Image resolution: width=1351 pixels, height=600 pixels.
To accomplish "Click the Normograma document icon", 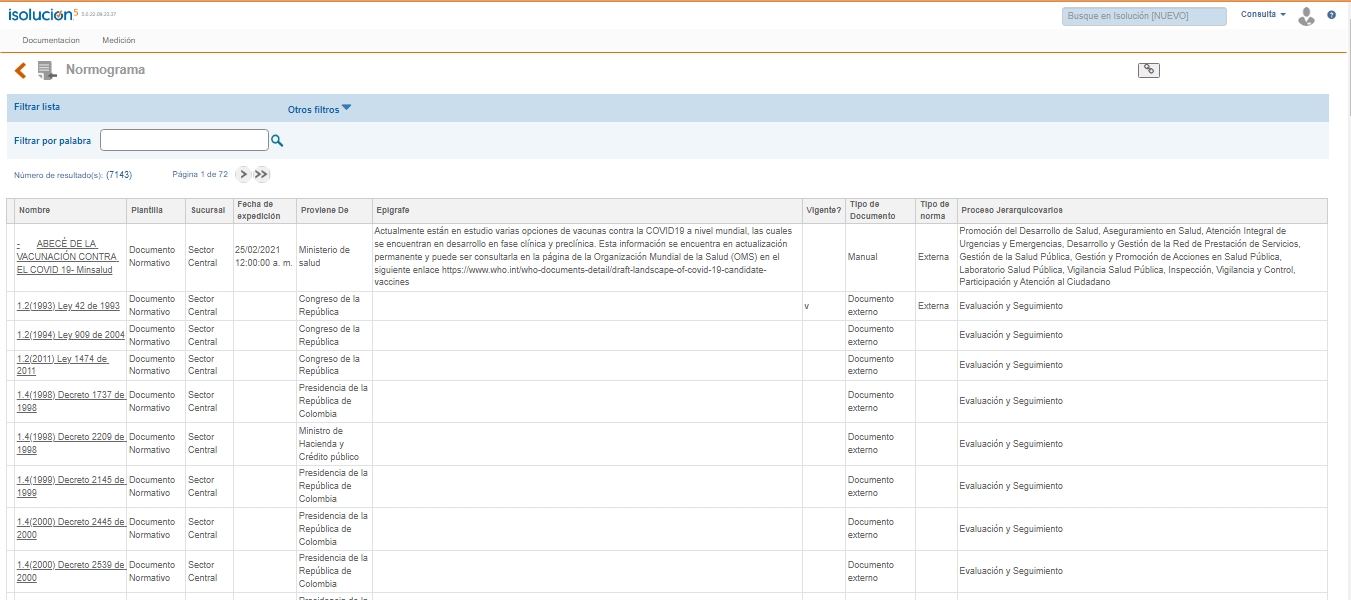I will (x=46, y=70).
